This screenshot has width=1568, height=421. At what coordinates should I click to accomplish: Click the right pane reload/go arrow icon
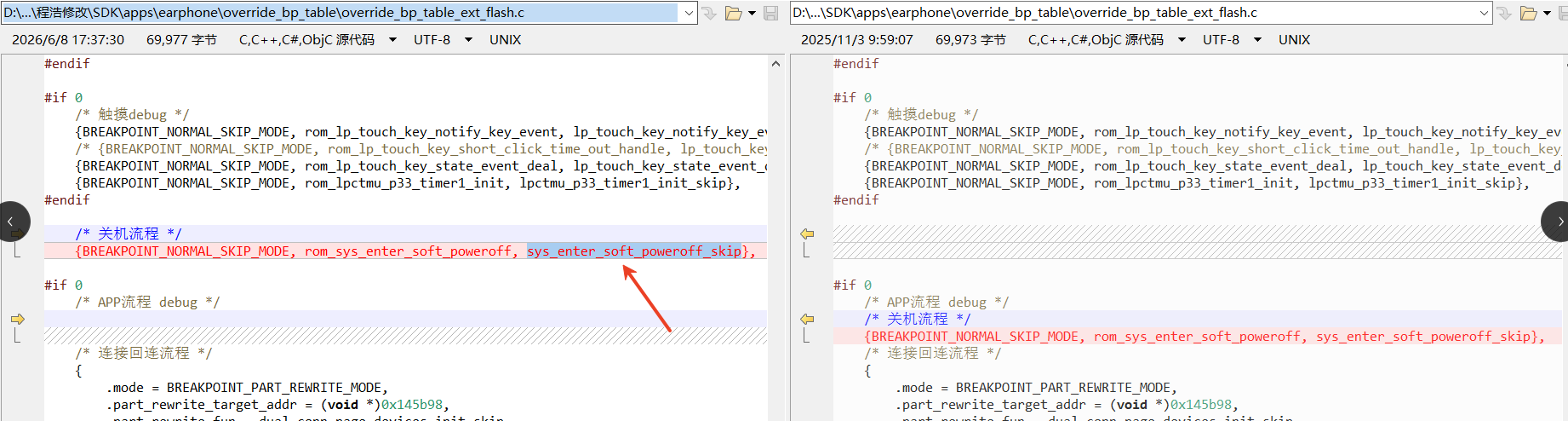(1505, 13)
